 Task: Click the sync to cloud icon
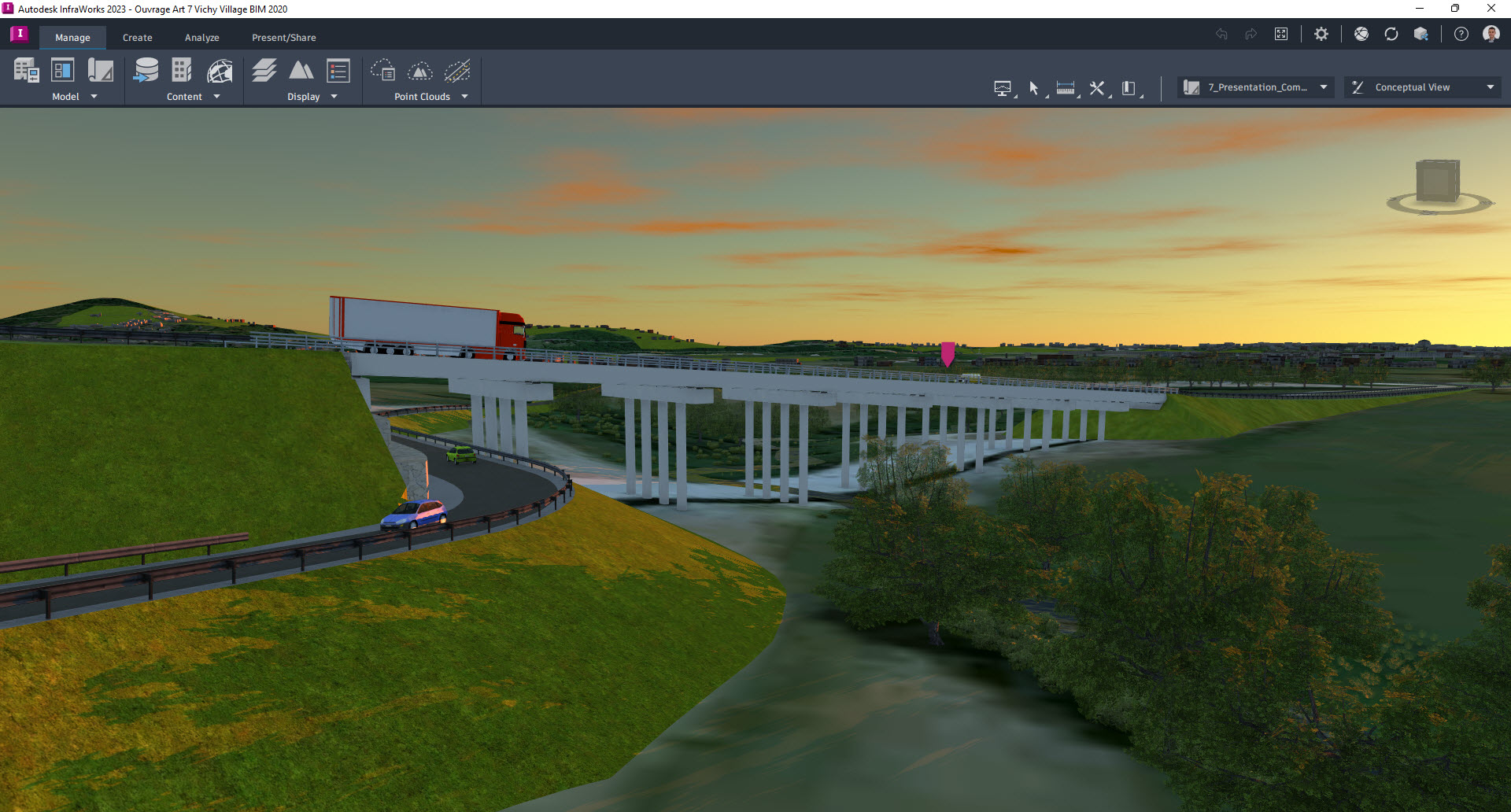pos(1391,34)
